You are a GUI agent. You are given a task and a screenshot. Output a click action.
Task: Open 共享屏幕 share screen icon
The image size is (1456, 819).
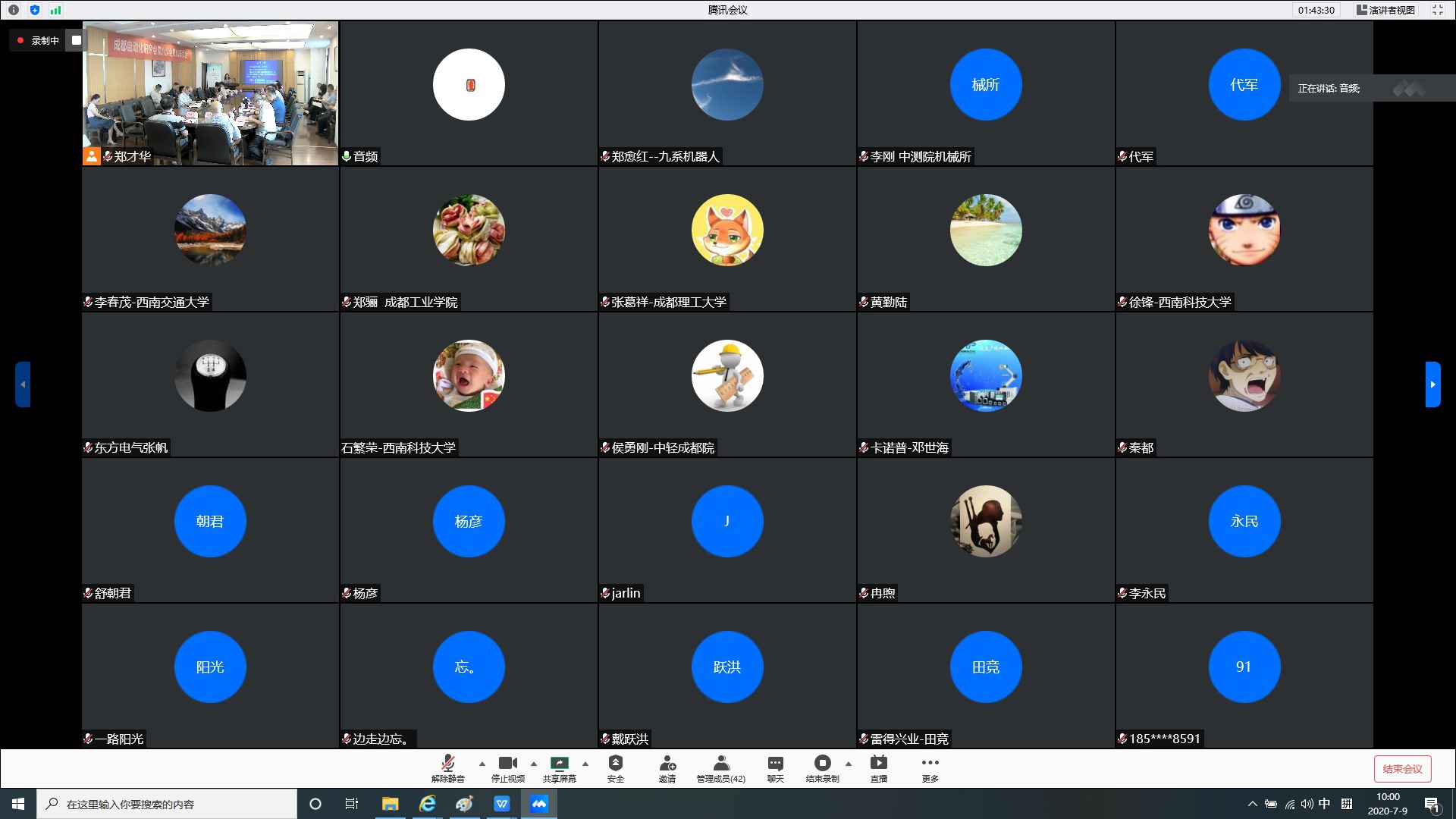coord(559,767)
